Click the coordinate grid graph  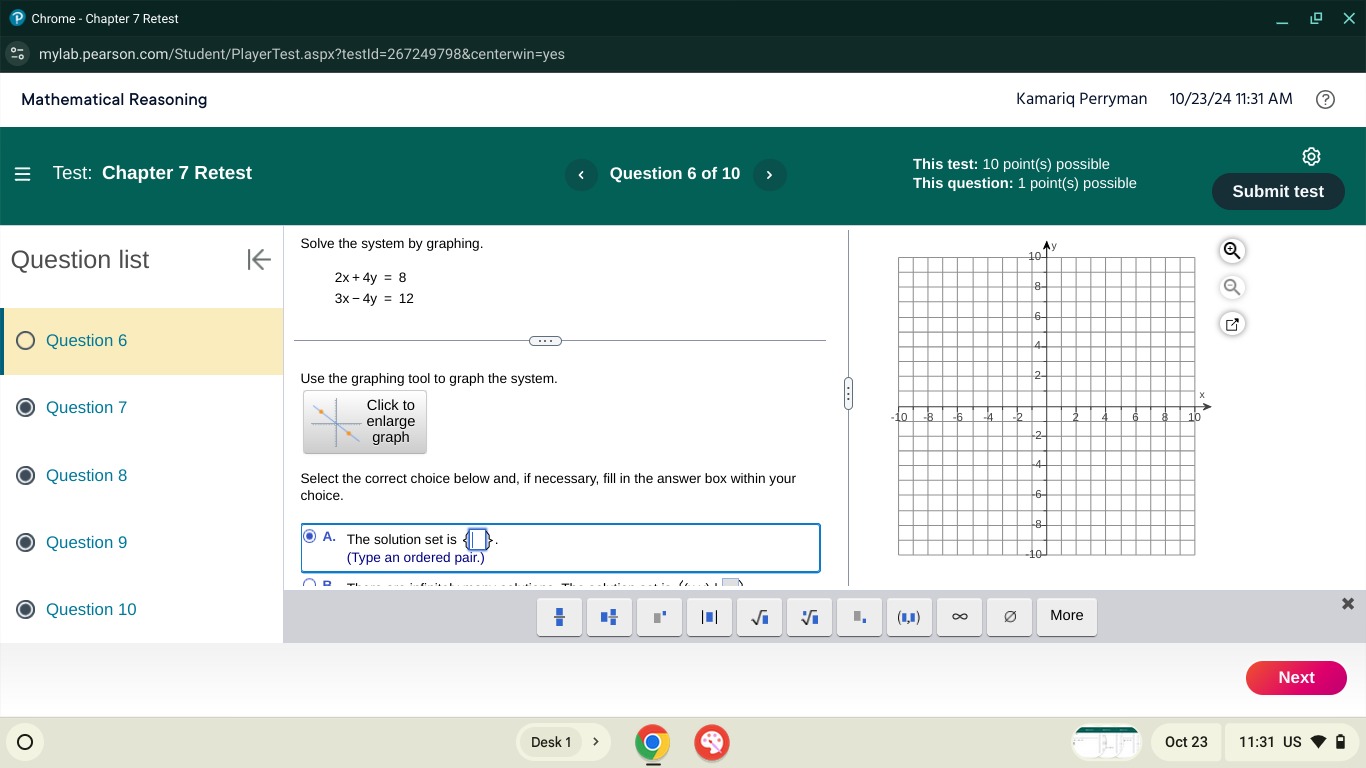point(1047,406)
